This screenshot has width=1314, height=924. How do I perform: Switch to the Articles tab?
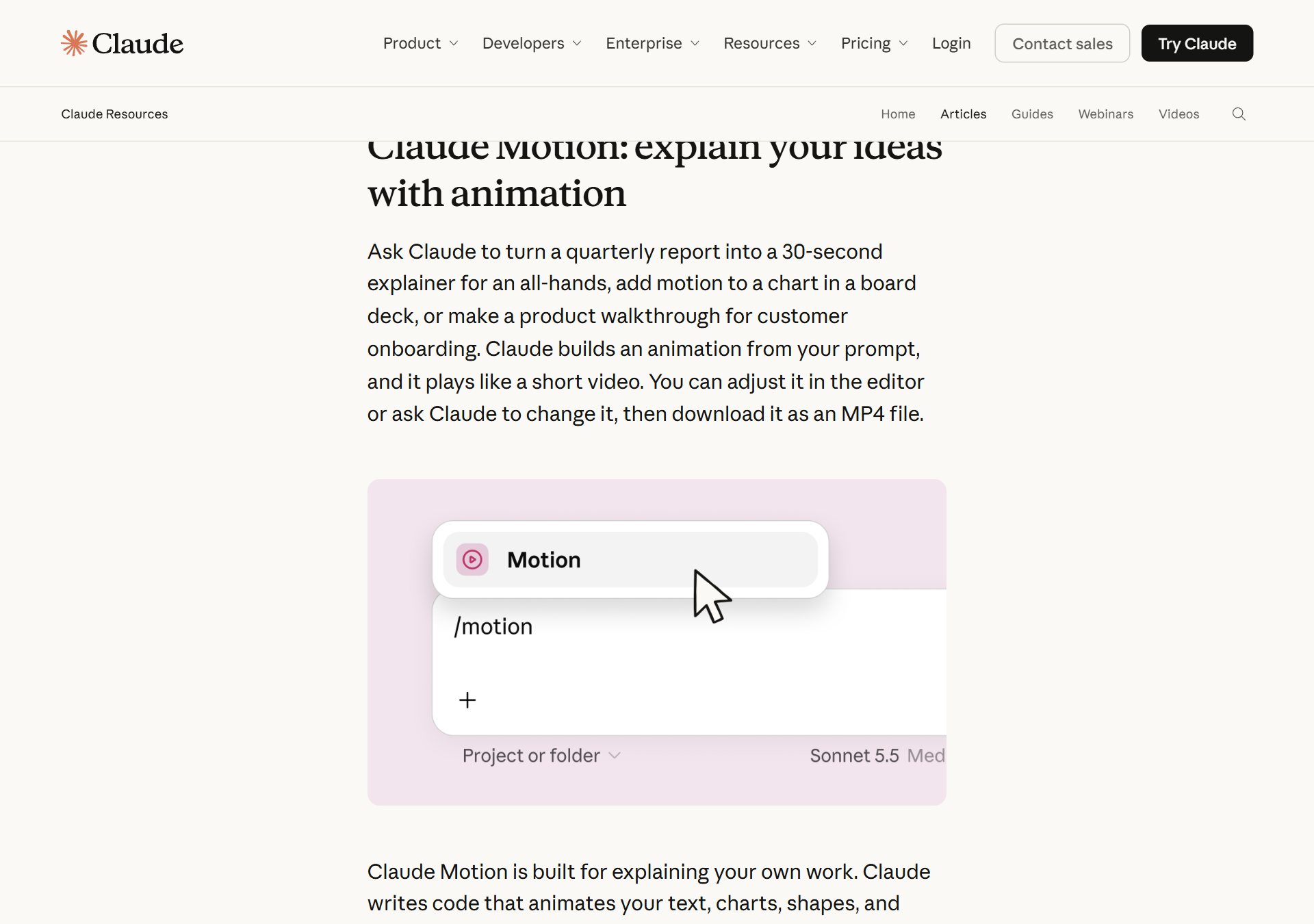point(963,114)
